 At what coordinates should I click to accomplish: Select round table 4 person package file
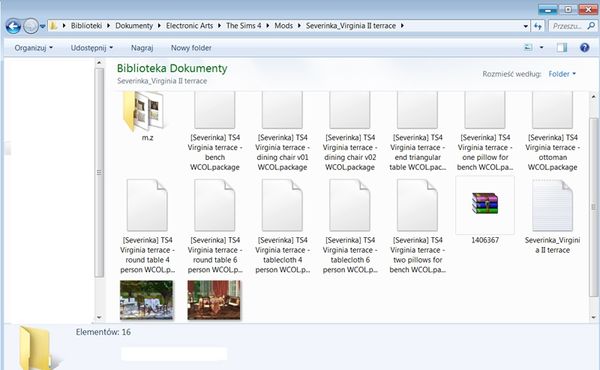coord(147,227)
